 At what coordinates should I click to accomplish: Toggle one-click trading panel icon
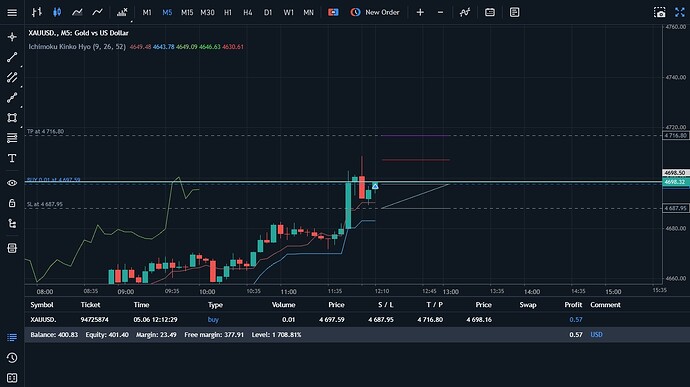tap(333, 12)
